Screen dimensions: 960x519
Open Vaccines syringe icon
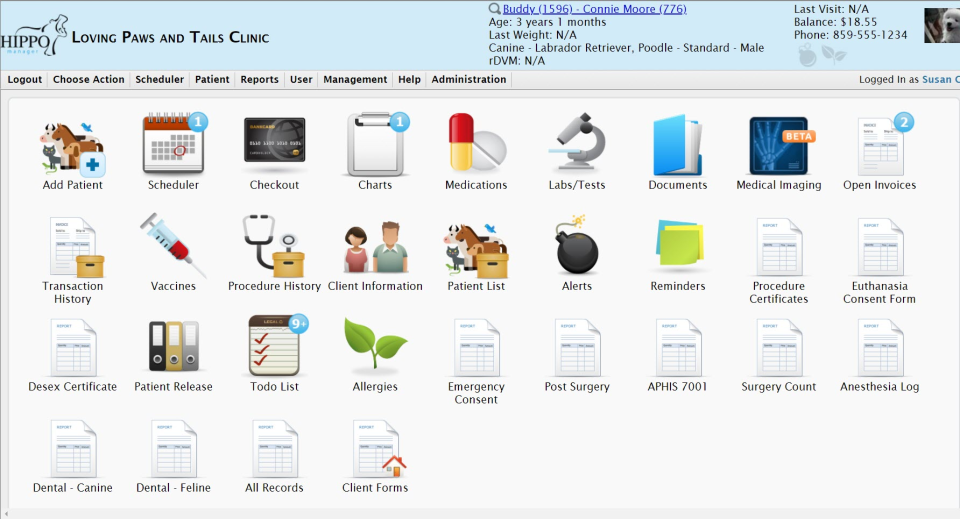pos(173,246)
